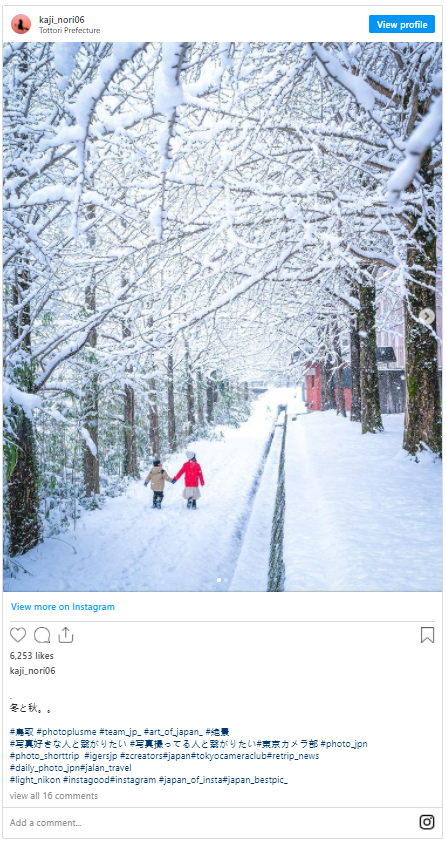
Task: Open the #light_nikon hashtag
Action: pos(35,780)
